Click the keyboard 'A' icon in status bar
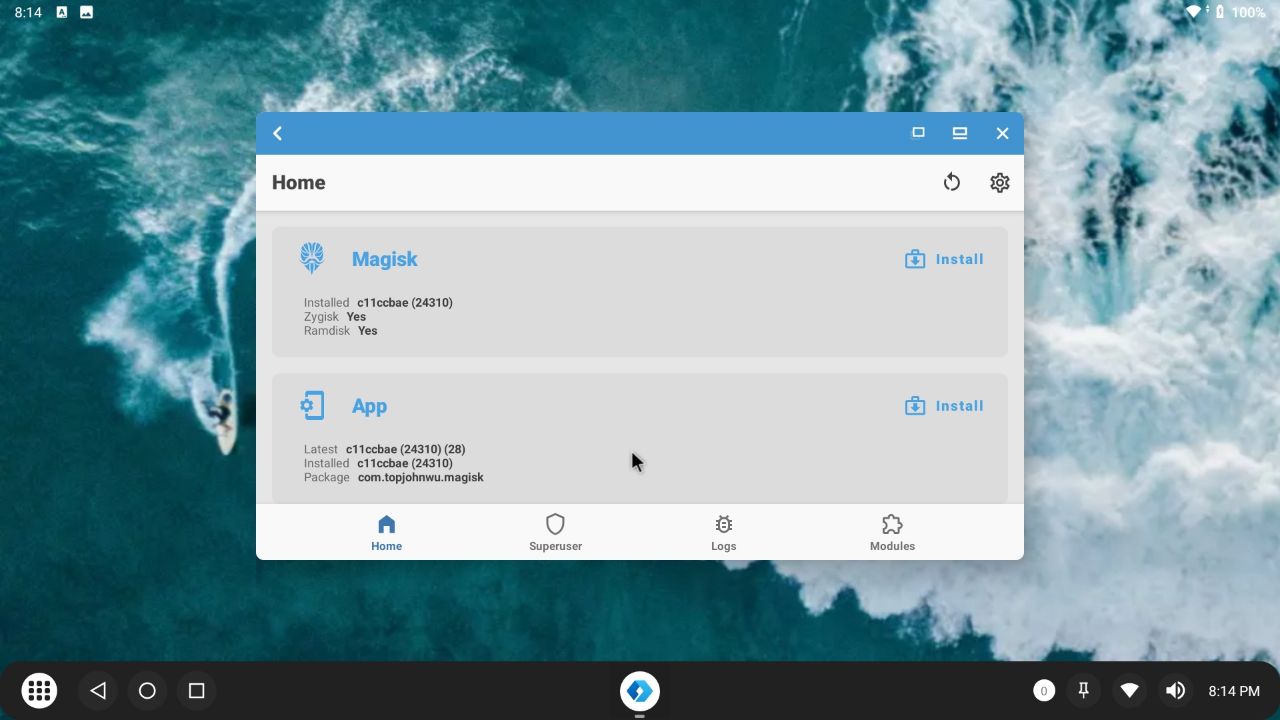1280x720 pixels. click(62, 12)
